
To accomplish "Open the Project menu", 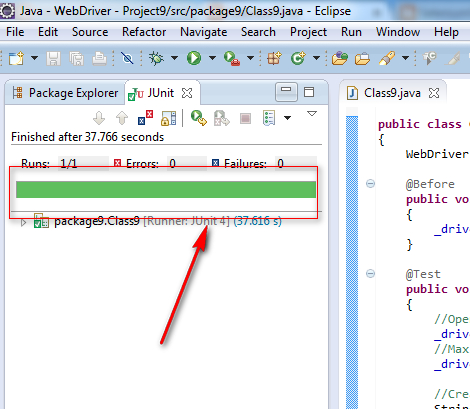I will (308, 32).
